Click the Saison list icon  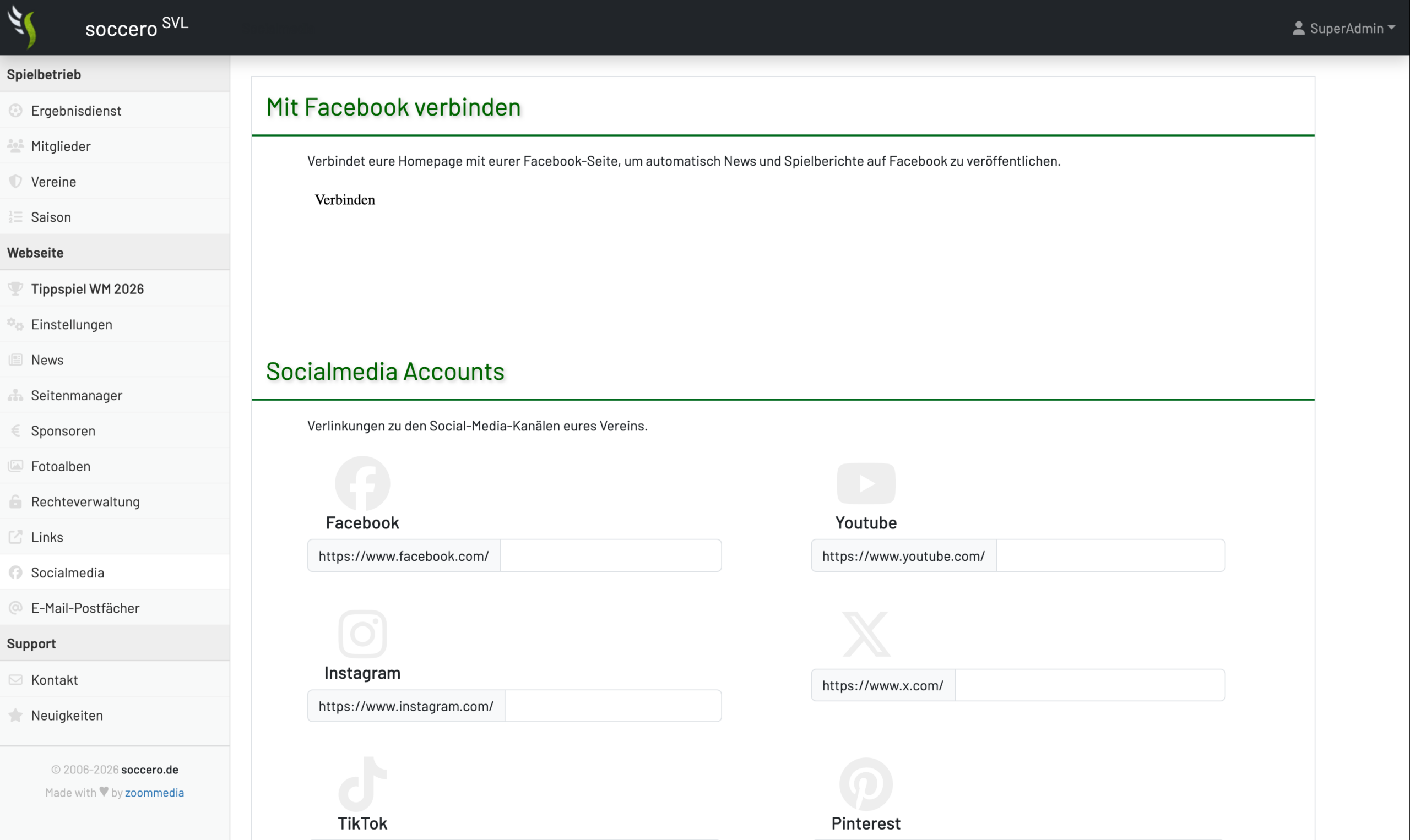click(x=15, y=217)
